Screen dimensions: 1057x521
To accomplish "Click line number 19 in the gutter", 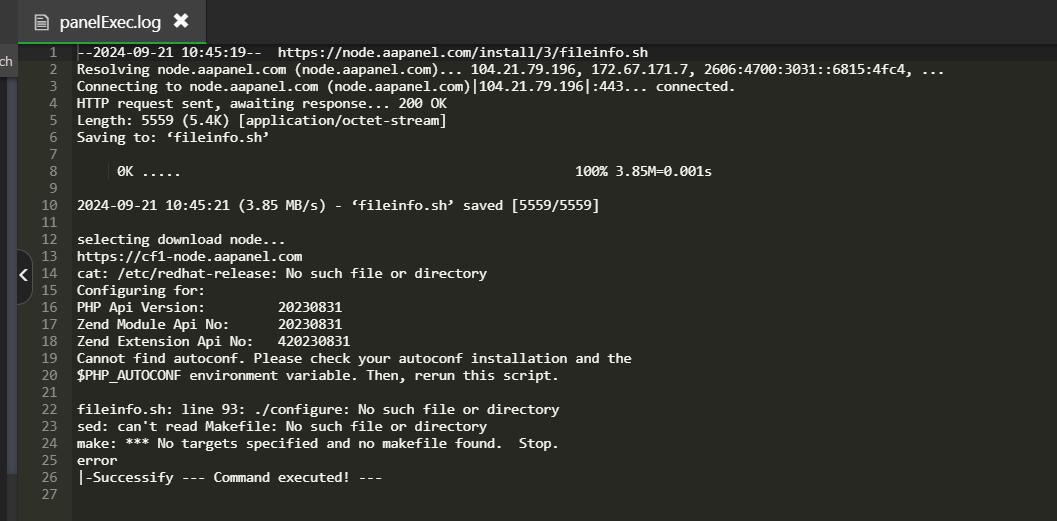I will [x=49, y=358].
